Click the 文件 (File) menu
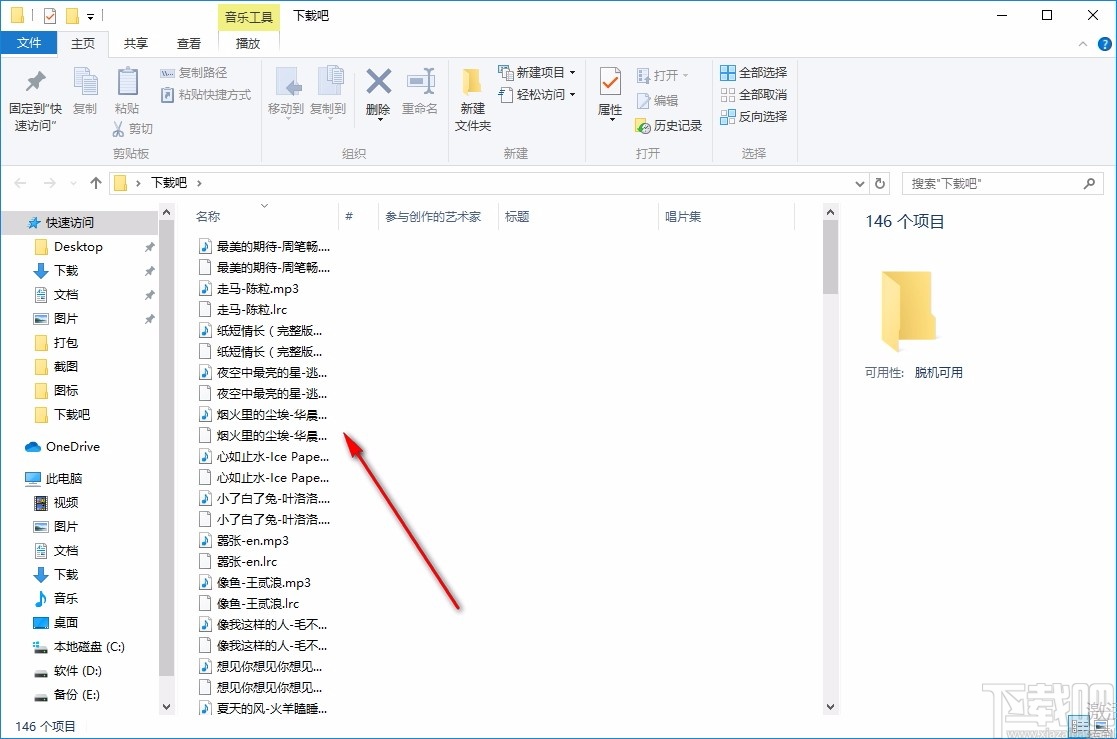Screen dimensions: 1117x739 click(x=30, y=43)
